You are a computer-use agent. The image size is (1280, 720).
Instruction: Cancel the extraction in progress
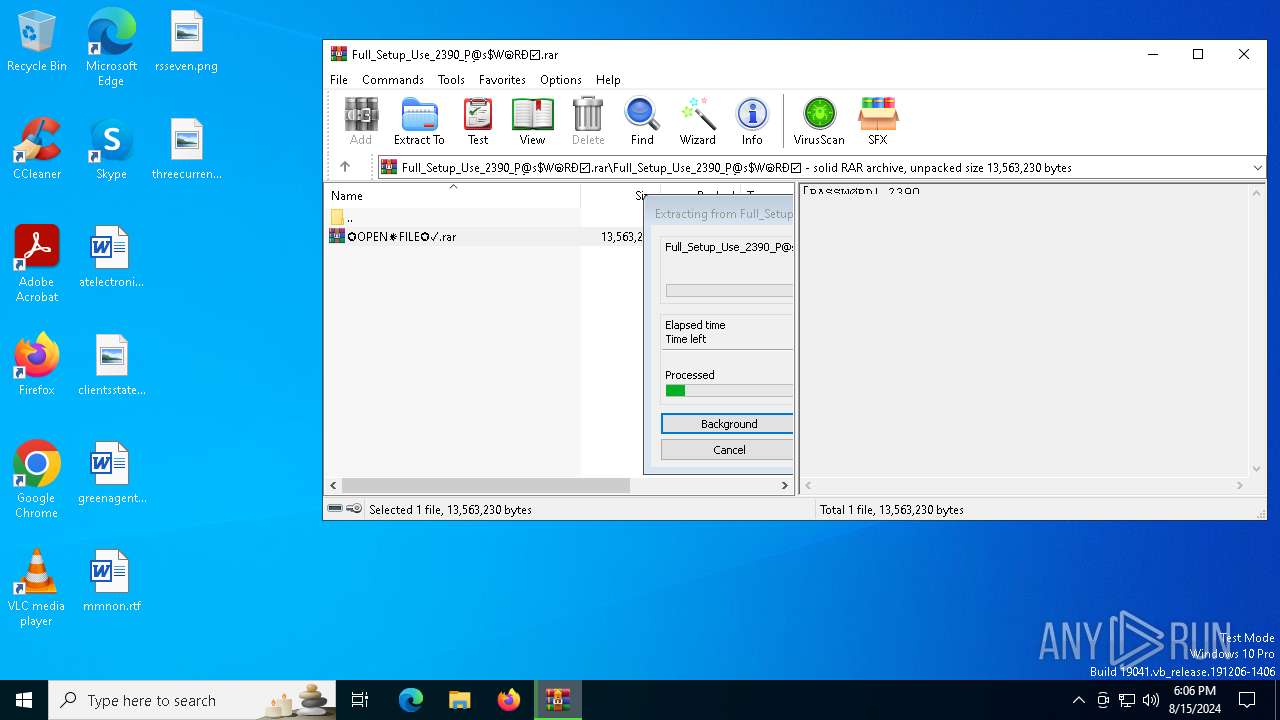[x=727, y=450]
